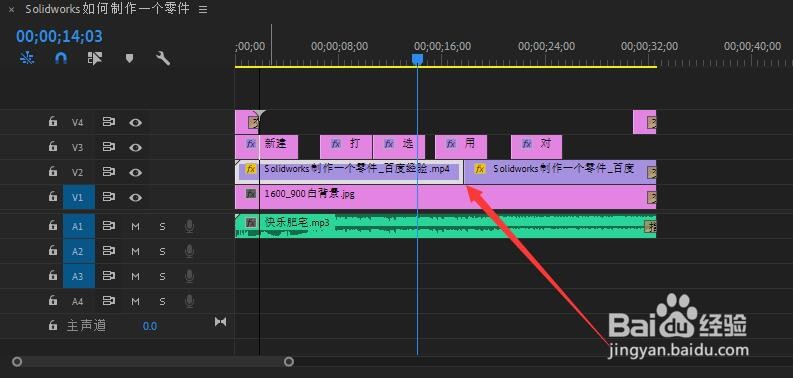
Task: Mute audio track A1
Action: (x=135, y=227)
